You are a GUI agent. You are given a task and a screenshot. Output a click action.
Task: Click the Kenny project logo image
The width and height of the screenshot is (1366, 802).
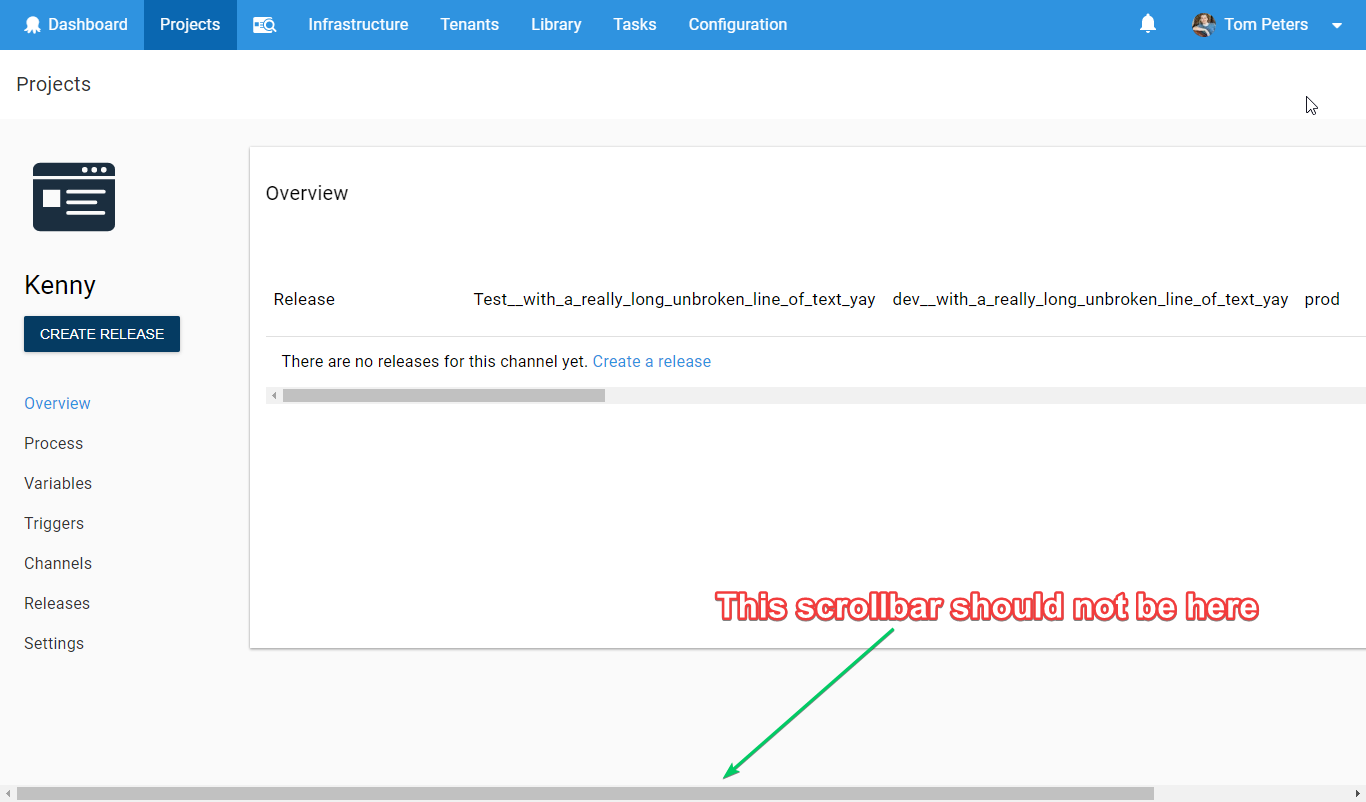point(73,196)
